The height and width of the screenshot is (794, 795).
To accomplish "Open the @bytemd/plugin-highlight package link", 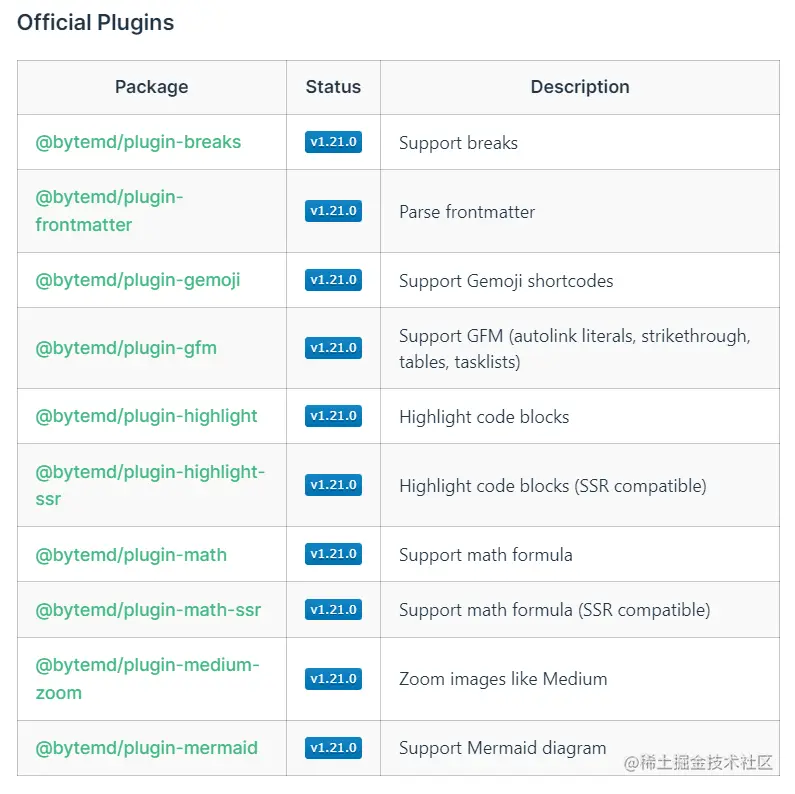I will 146,416.
